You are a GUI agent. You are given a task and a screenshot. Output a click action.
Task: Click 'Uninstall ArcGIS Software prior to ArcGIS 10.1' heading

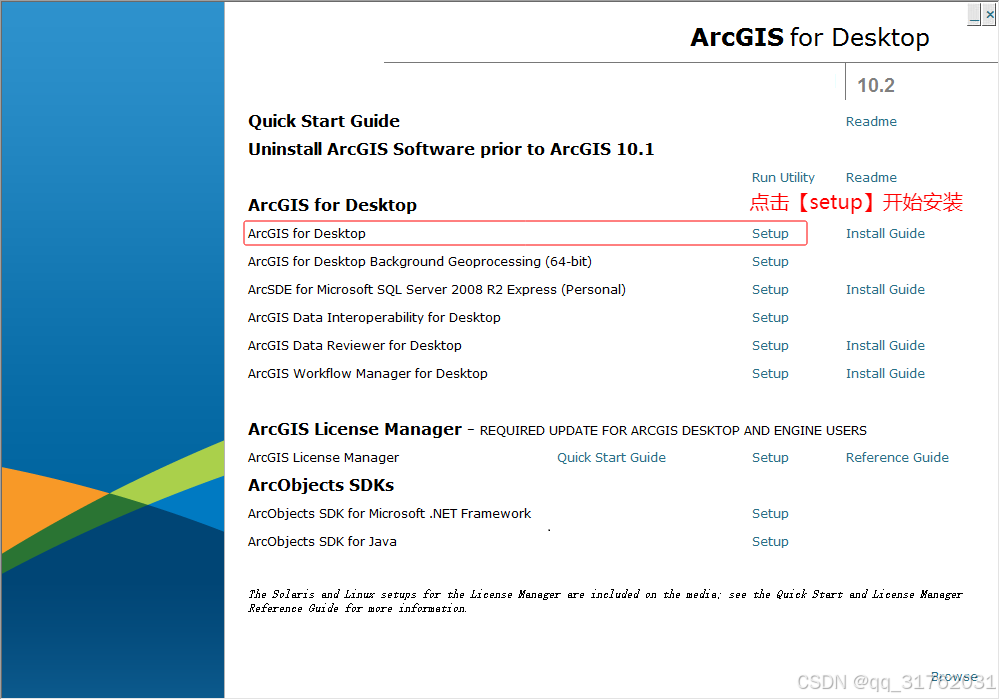(x=451, y=149)
